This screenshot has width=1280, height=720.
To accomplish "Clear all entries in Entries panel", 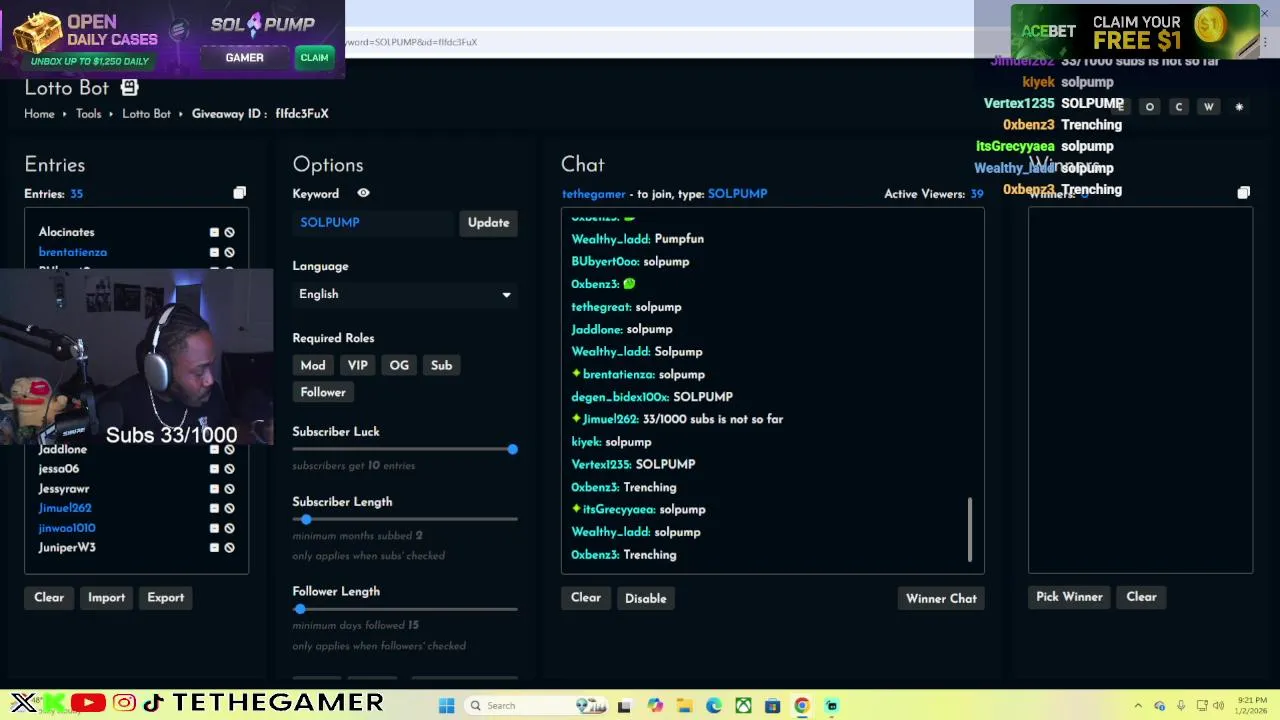I will click(49, 597).
